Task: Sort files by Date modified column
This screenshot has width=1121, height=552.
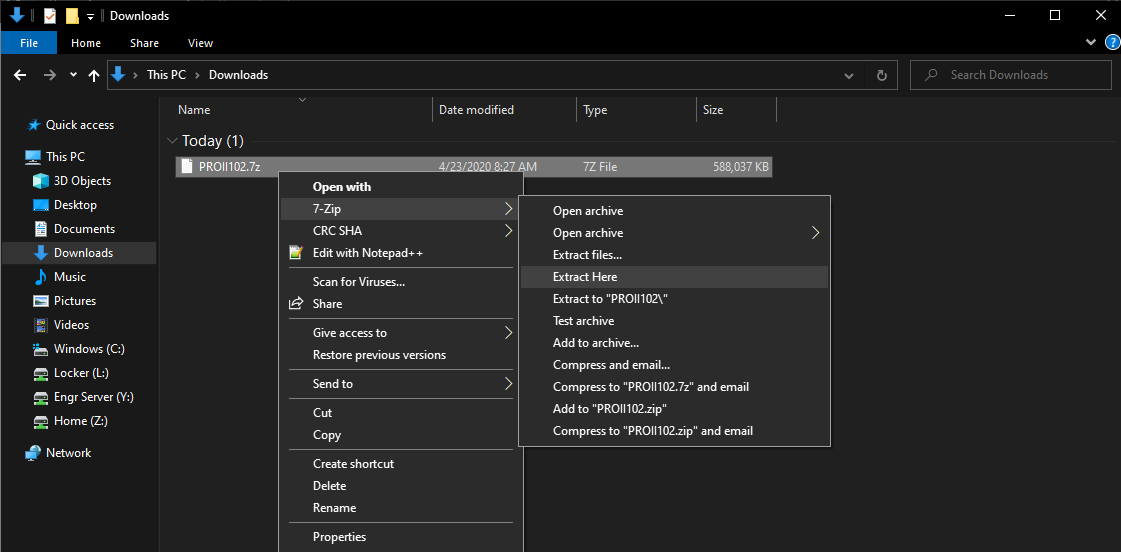Action: [476, 110]
